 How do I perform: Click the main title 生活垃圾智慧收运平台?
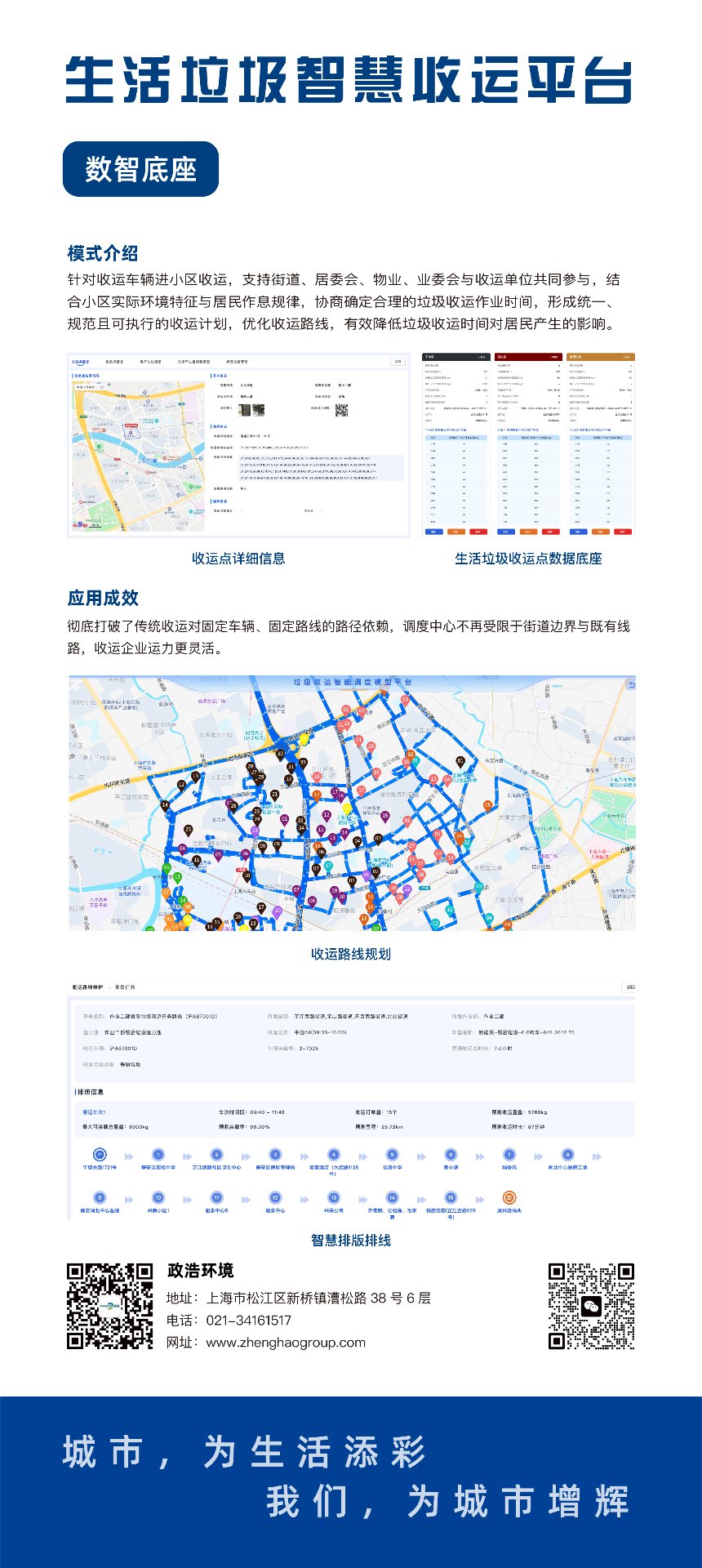click(349, 80)
